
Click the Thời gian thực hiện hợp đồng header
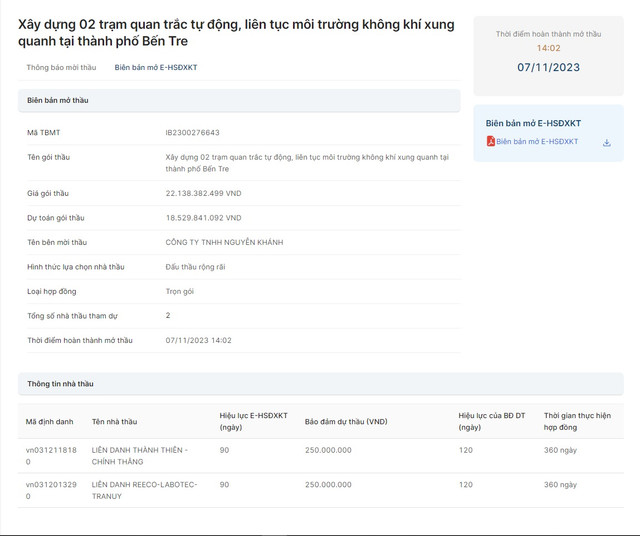click(577, 421)
